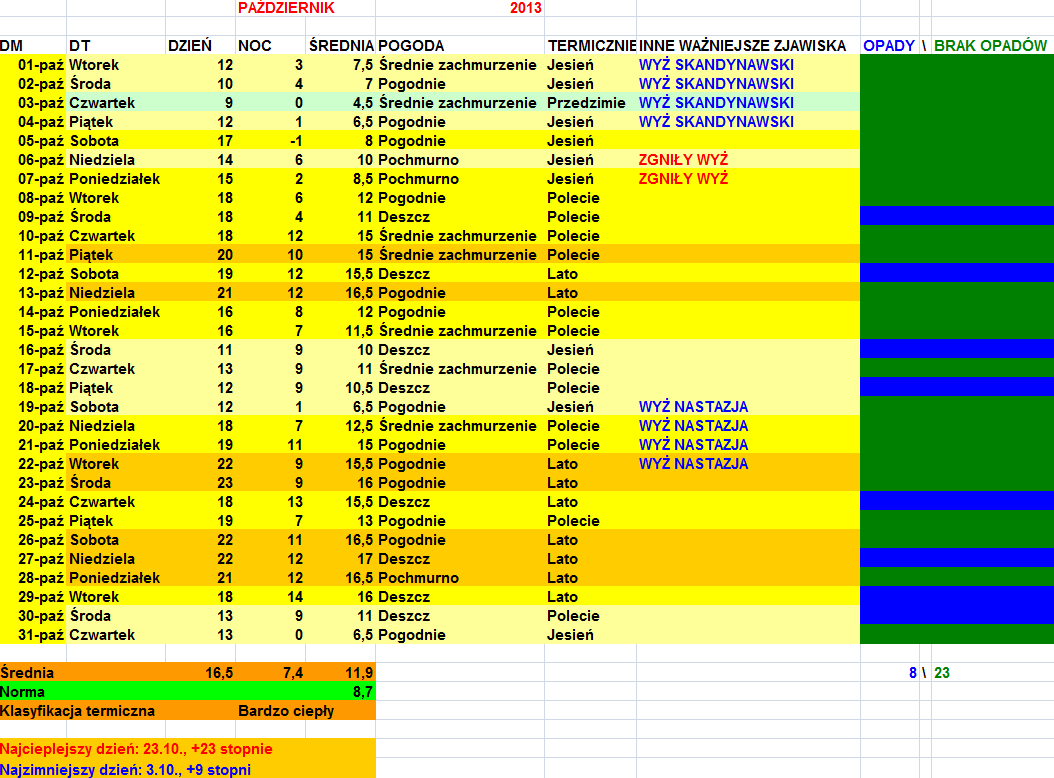Click the 2013 year cell
Image resolution: width=1054 pixels, height=778 pixels.
(x=524, y=8)
